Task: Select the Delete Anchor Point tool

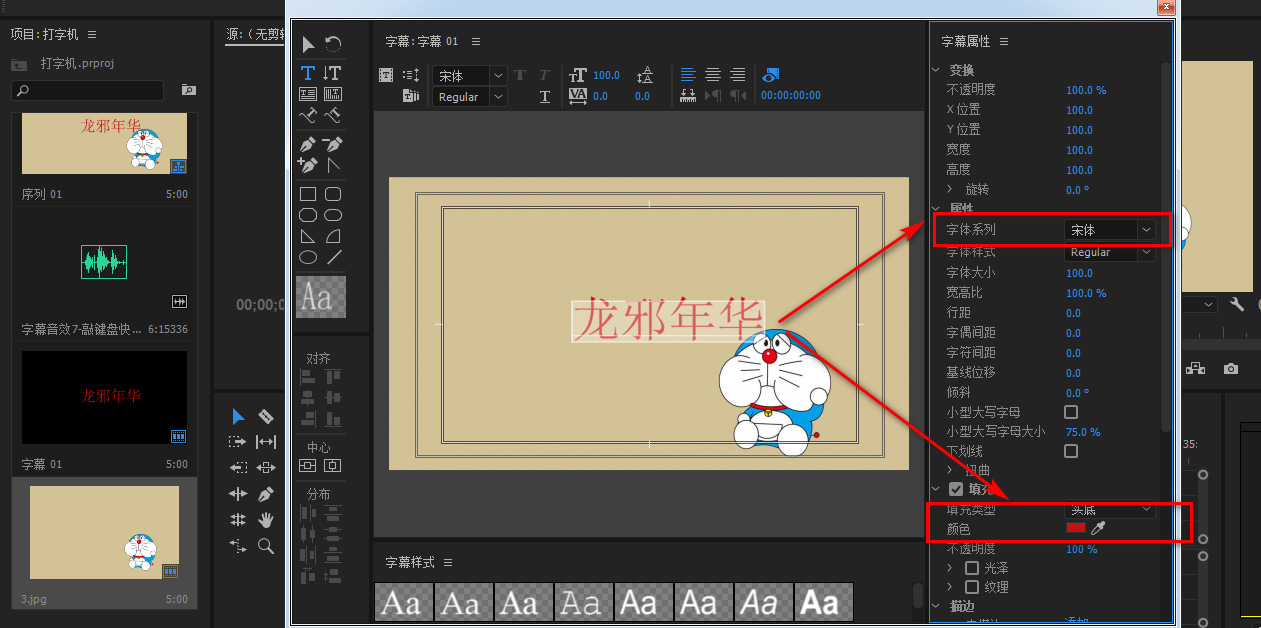Action: (x=333, y=144)
